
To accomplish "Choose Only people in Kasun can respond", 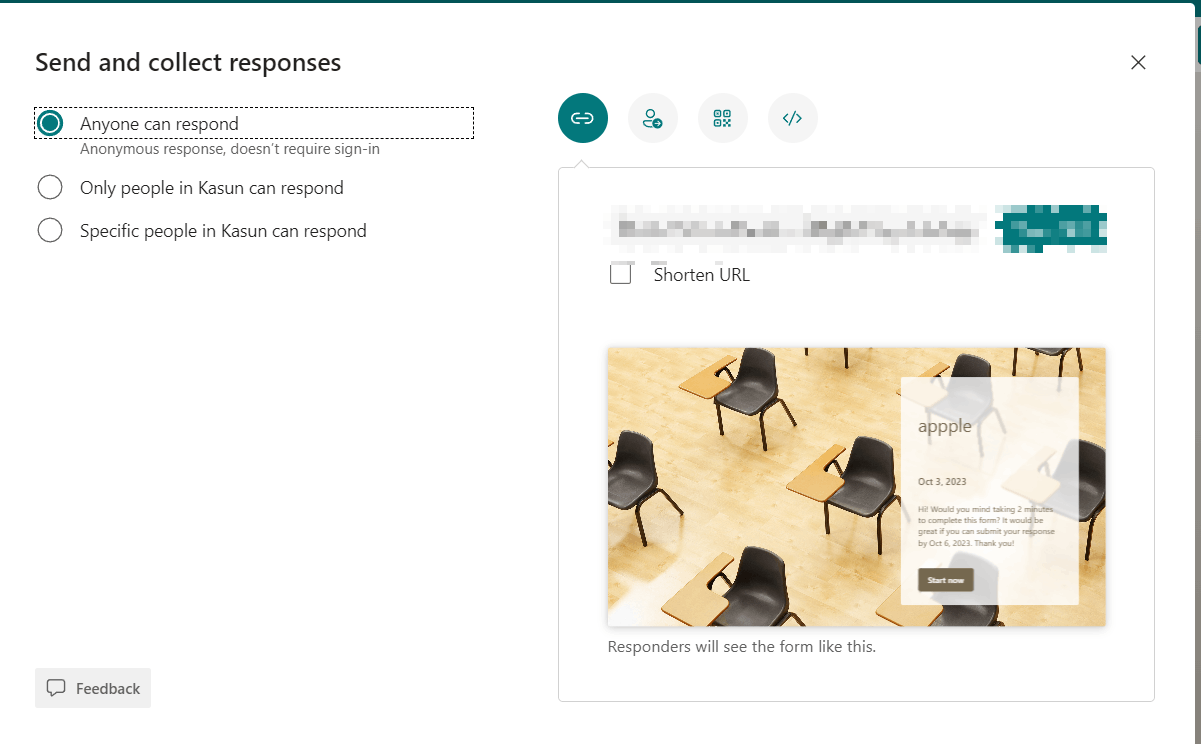I will (50, 187).
